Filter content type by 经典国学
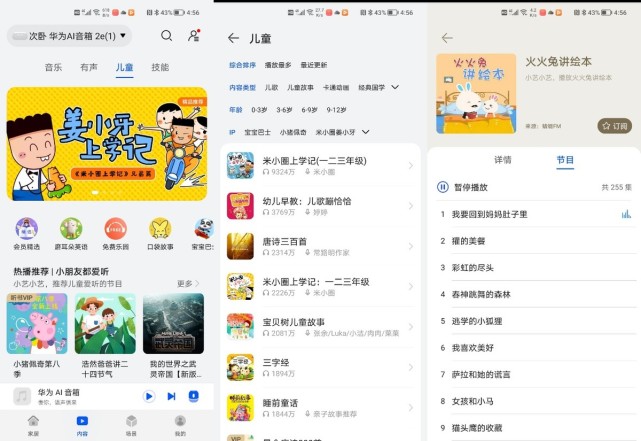The width and height of the screenshot is (641, 441). (372, 87)
